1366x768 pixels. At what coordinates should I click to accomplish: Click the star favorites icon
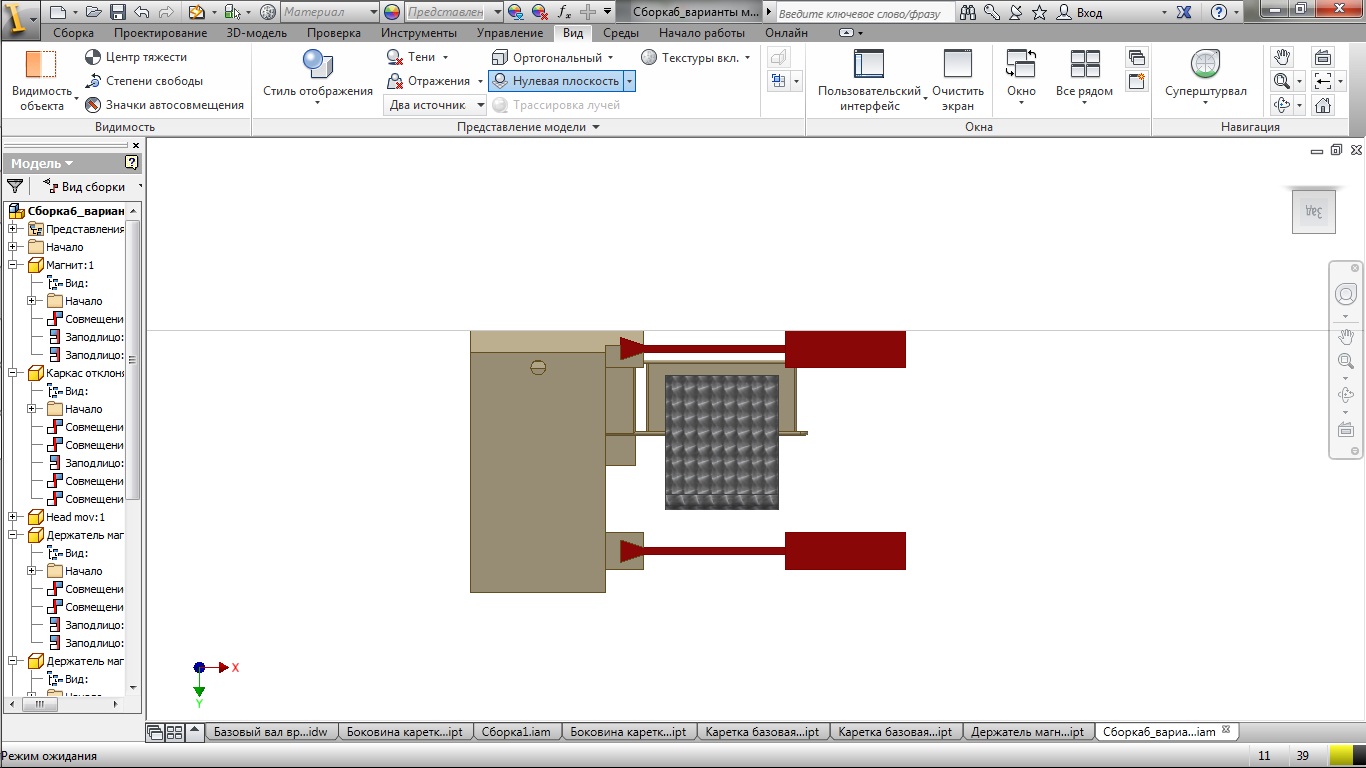click(1040, 13)
